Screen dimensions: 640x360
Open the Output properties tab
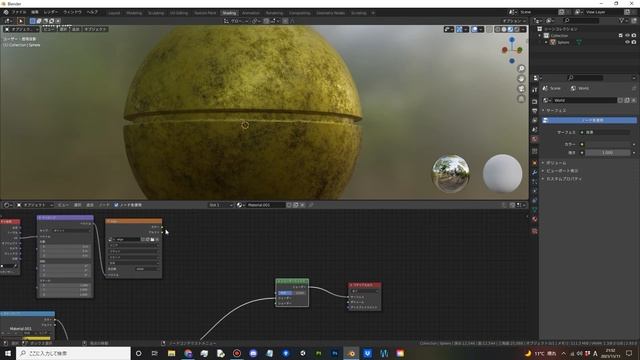pos(535,111)
